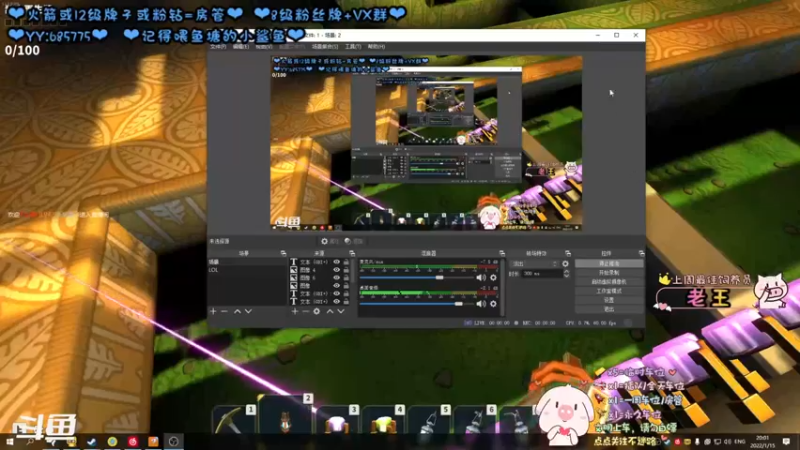Pop out the 场景 dock panel
800x450 pixels.
pos(283,253)
